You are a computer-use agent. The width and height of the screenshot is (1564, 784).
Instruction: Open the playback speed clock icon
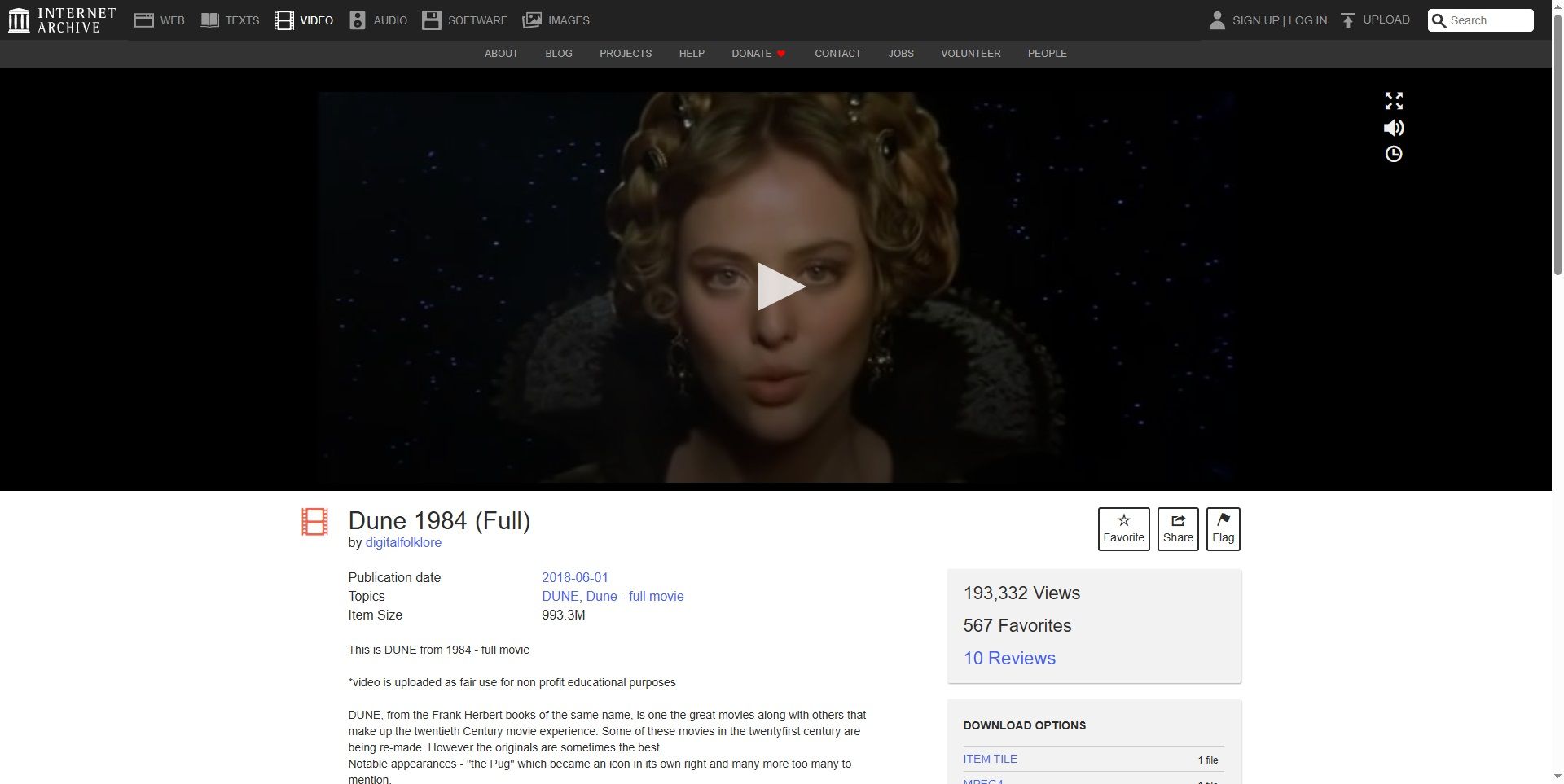[1394, 154]
